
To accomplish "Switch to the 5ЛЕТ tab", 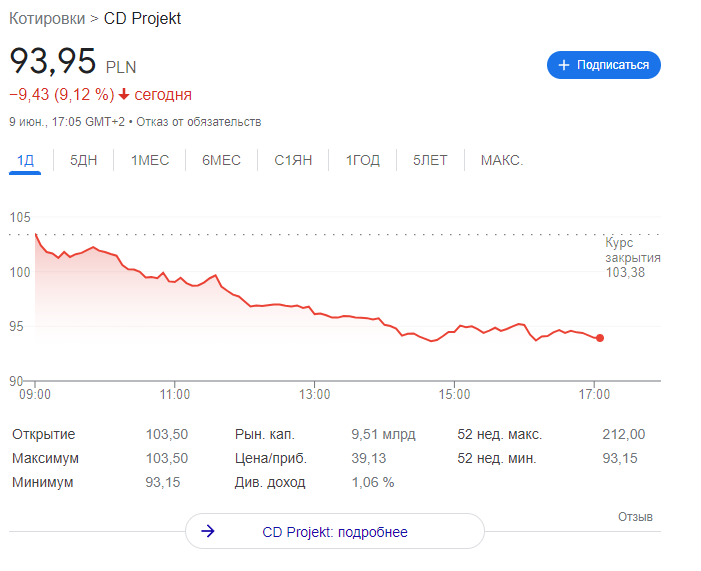I will click(x=430, y=160).
